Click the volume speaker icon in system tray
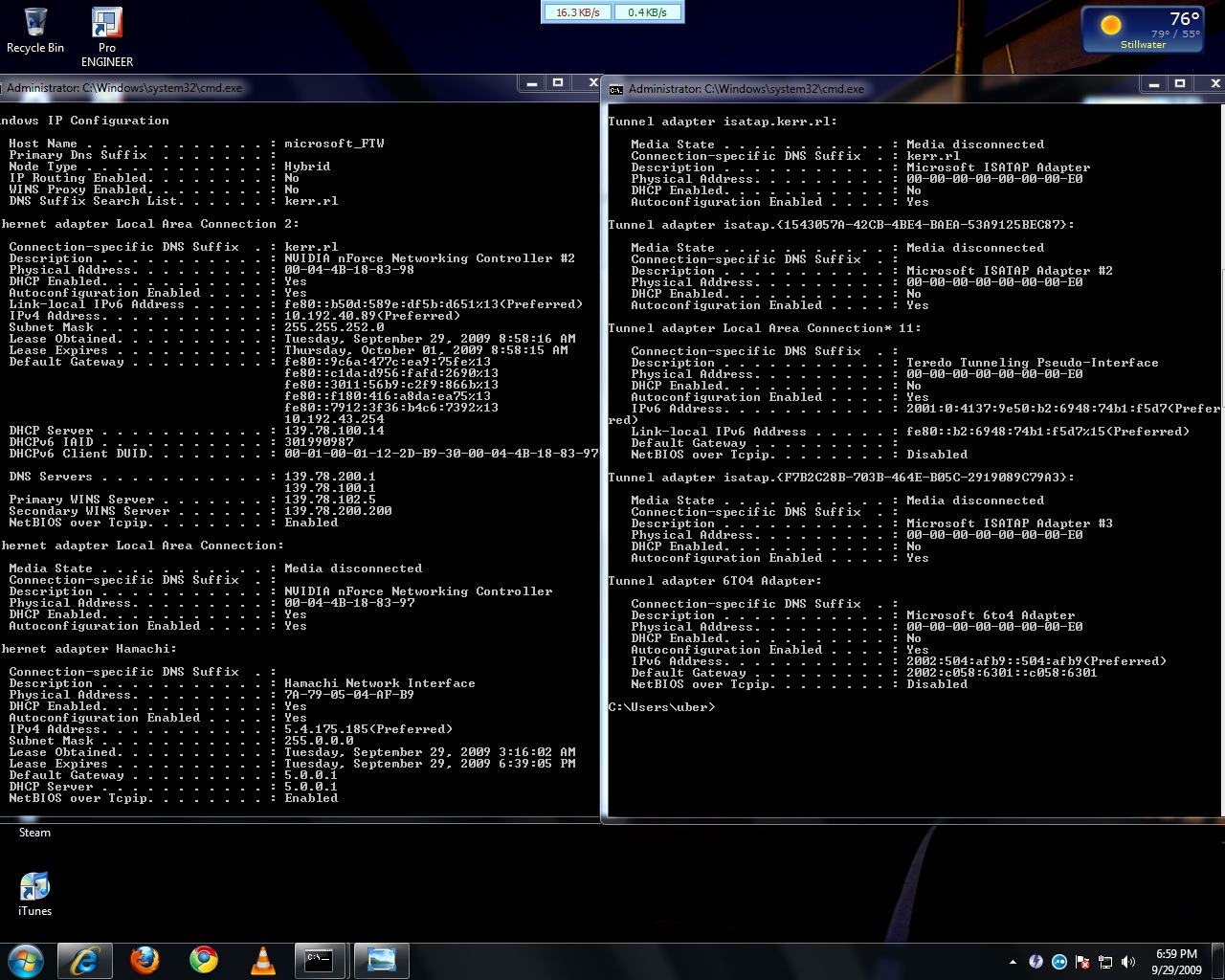 click(1128, 962)
